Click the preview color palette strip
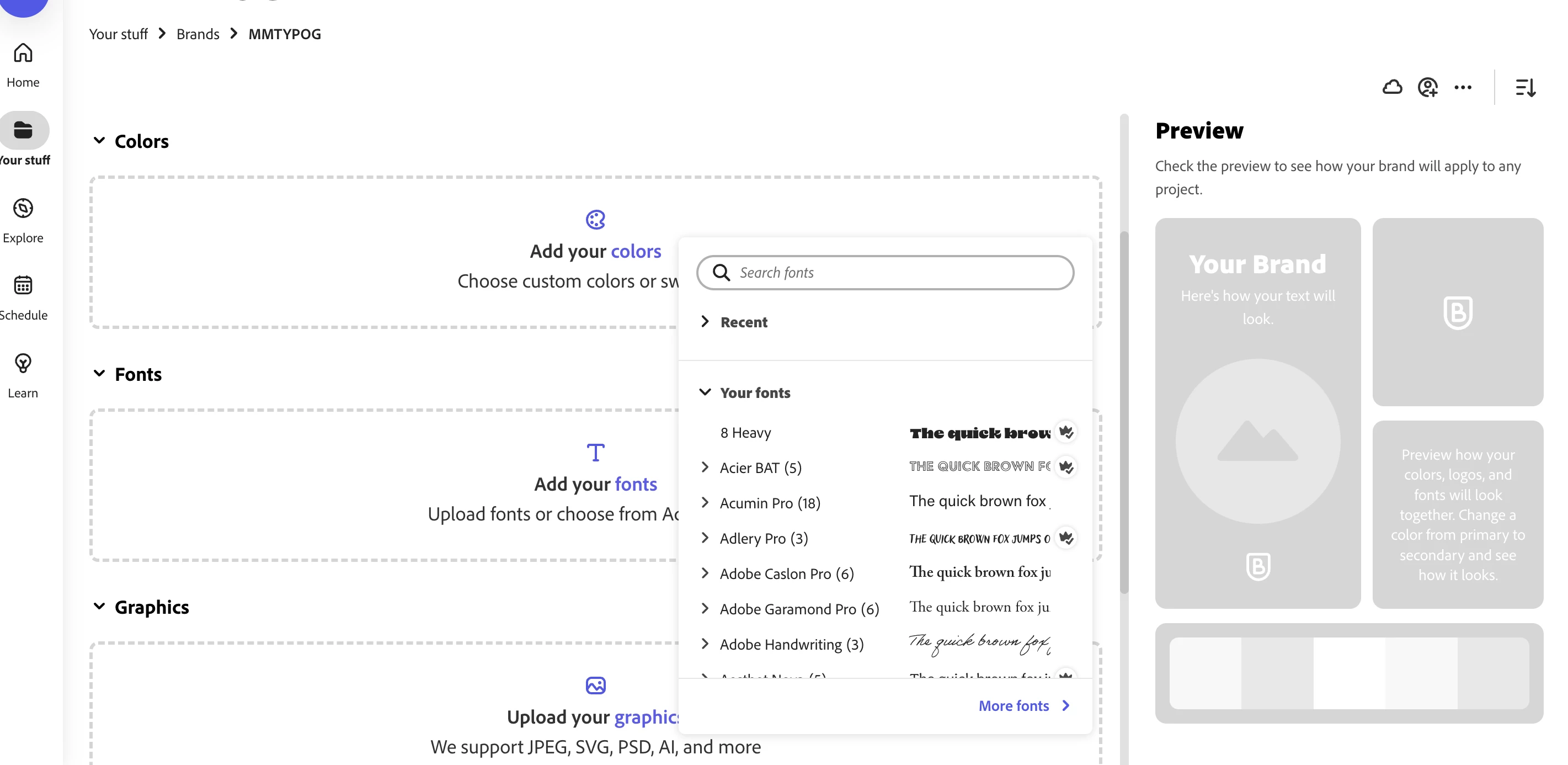 click(x=1348, y=672)
